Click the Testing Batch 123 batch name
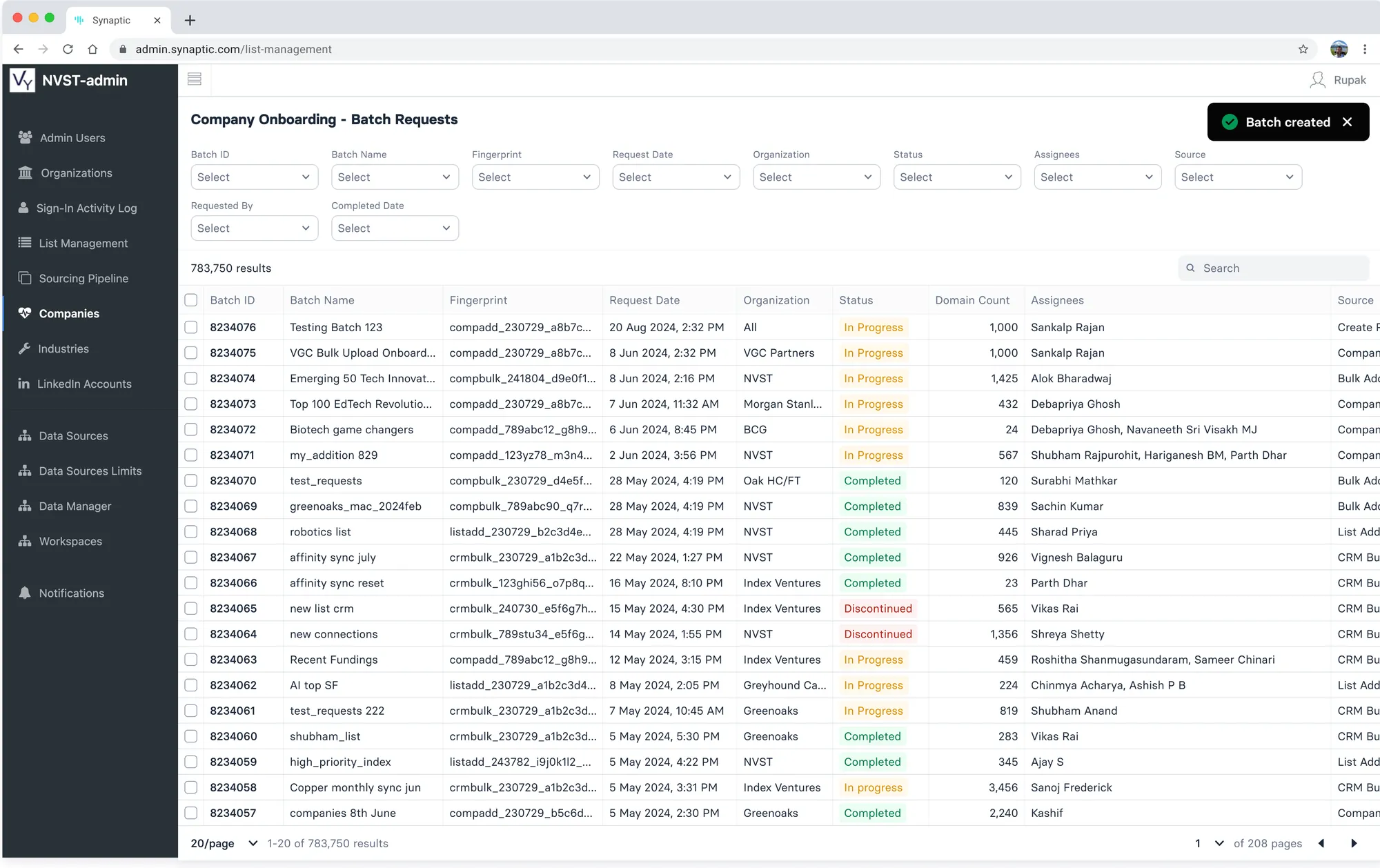This screenshot has height=868, width=1380. point(336,327)
